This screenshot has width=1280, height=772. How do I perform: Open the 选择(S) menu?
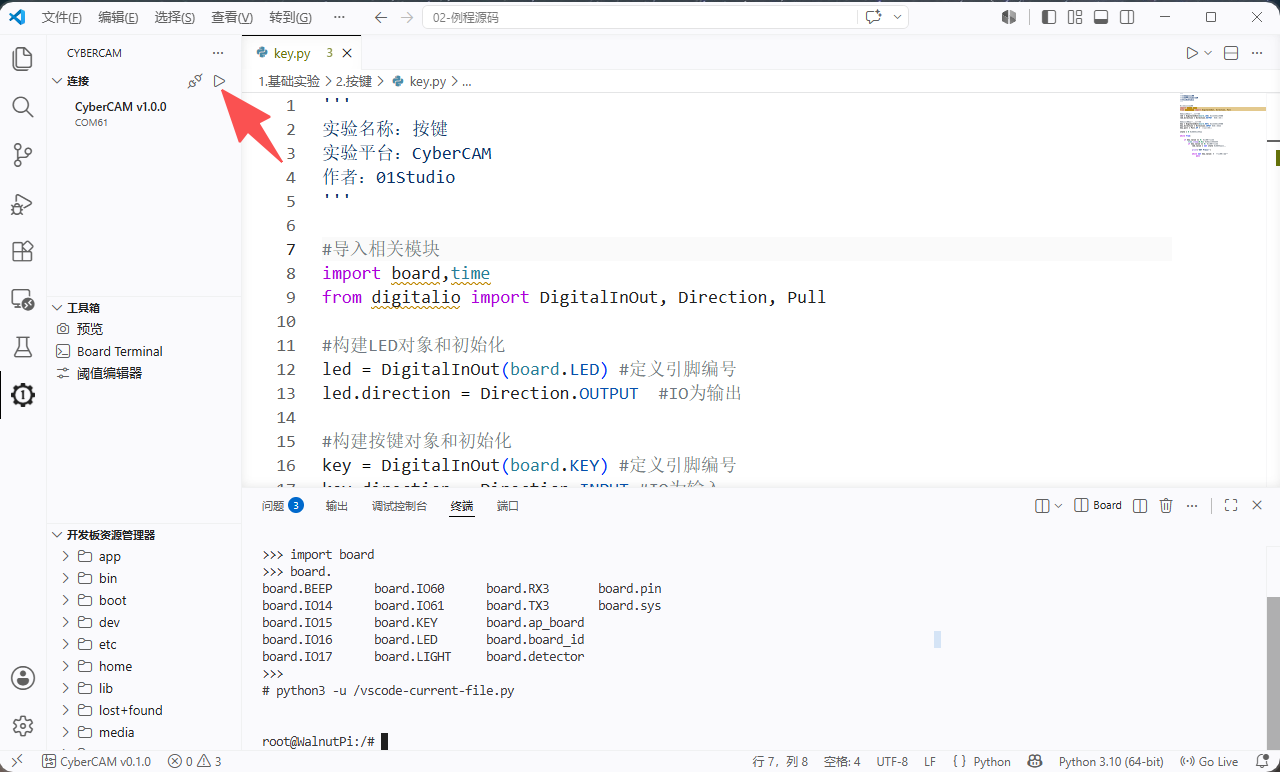175,17
